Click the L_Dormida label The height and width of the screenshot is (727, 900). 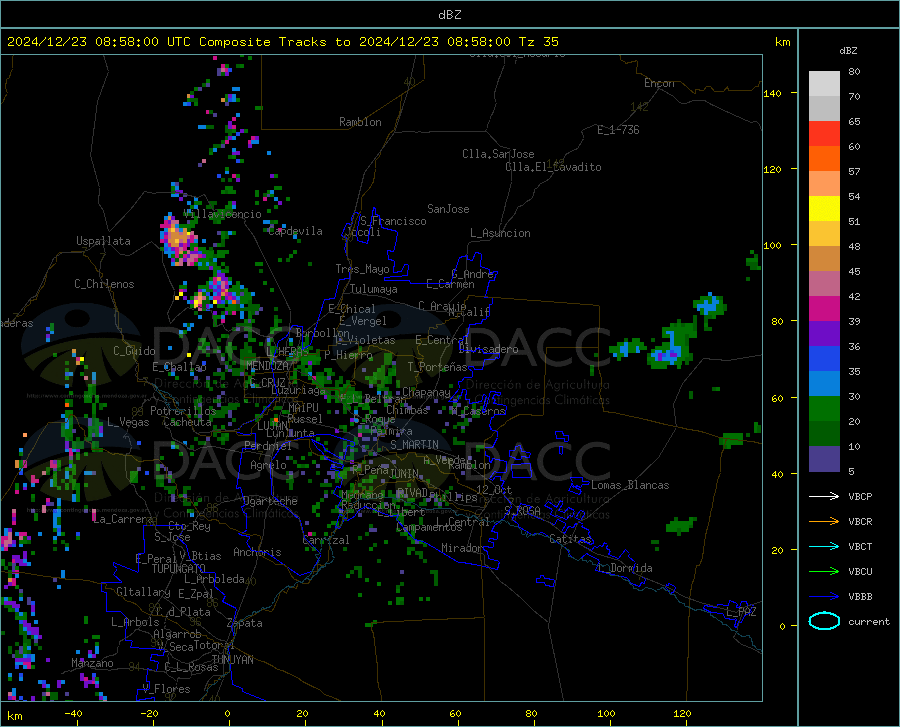click(x=624, y=568)
